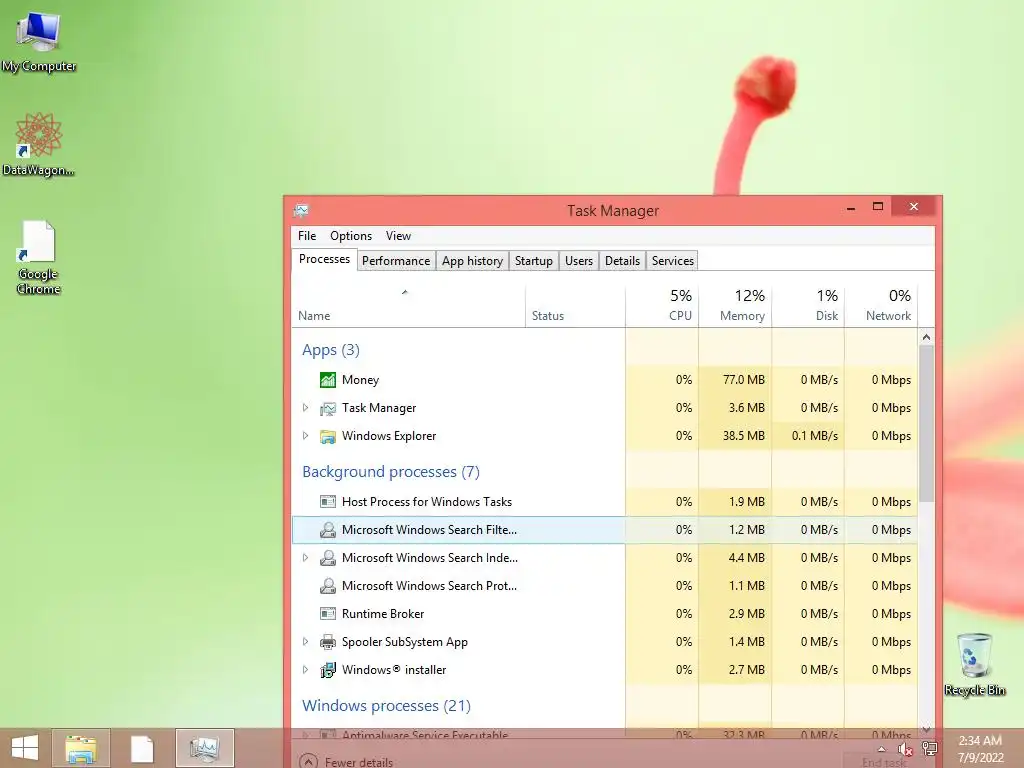
Task: Expand the Task Manager process group
Action: coord(305,408)
